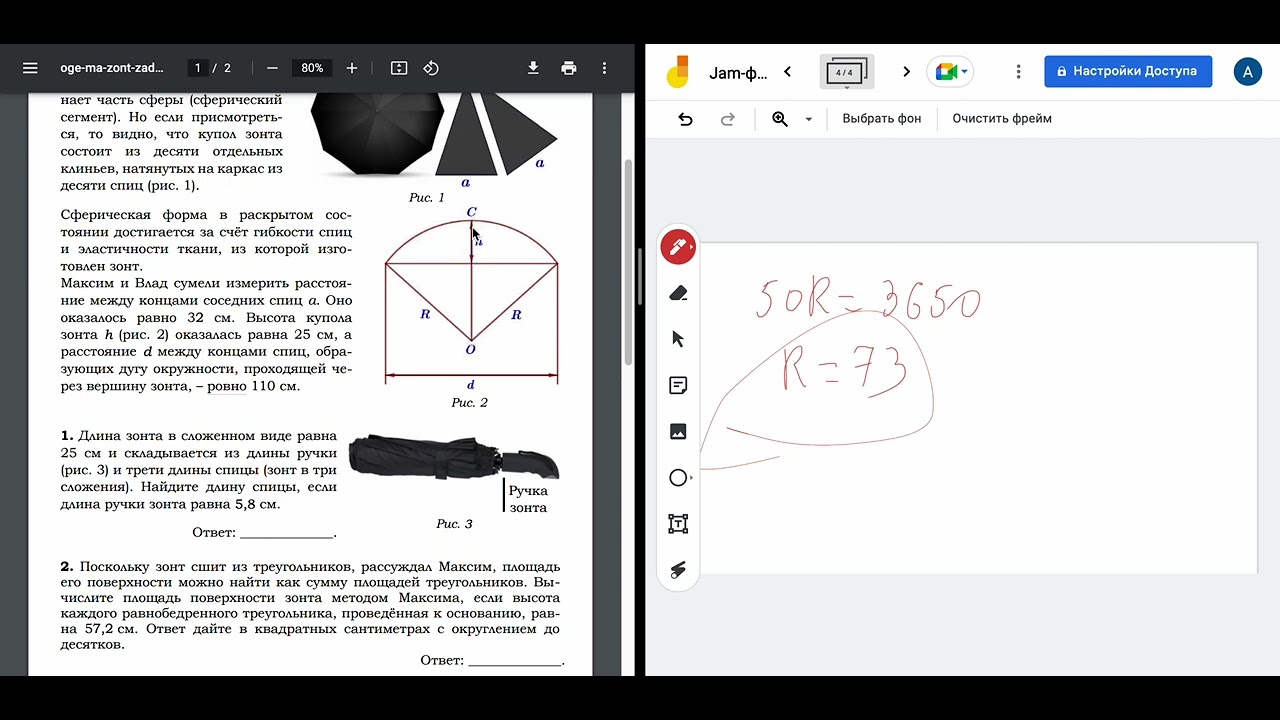Screen dimensions: 1280x720
Task: Open the account avatar A
Action: [1247, 72]
